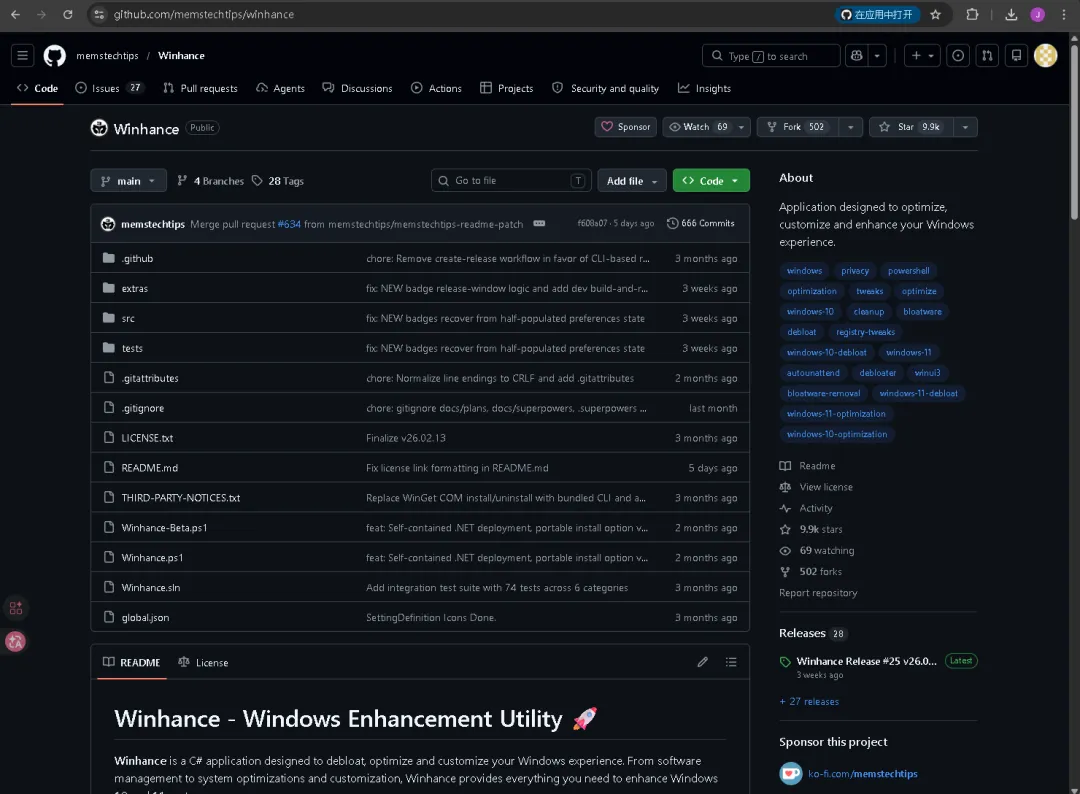The height and width of the screenshot is (794, 1080).
Task: Open the GitHub homepage logo
Action: click(x=54, y=56)
